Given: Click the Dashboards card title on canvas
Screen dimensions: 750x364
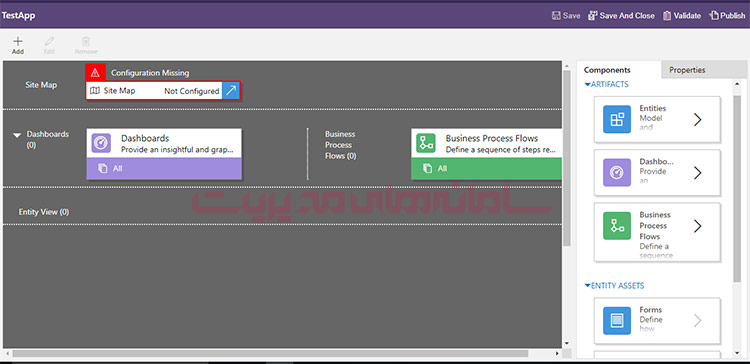Looking at the screenshot, I should pos(145,138).
